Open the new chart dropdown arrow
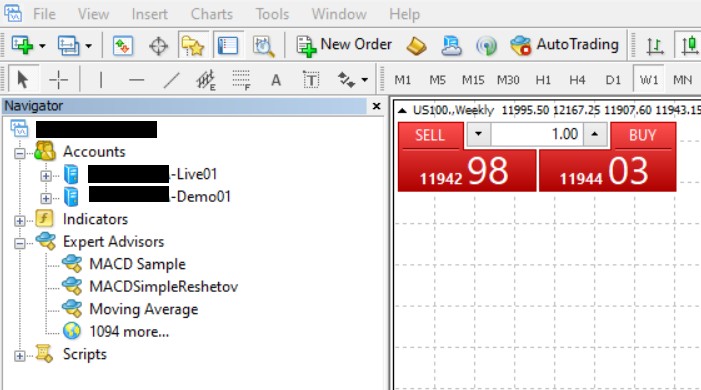This screenshot has width=701, height=390. pyautogui.click(x=42, y=46)
